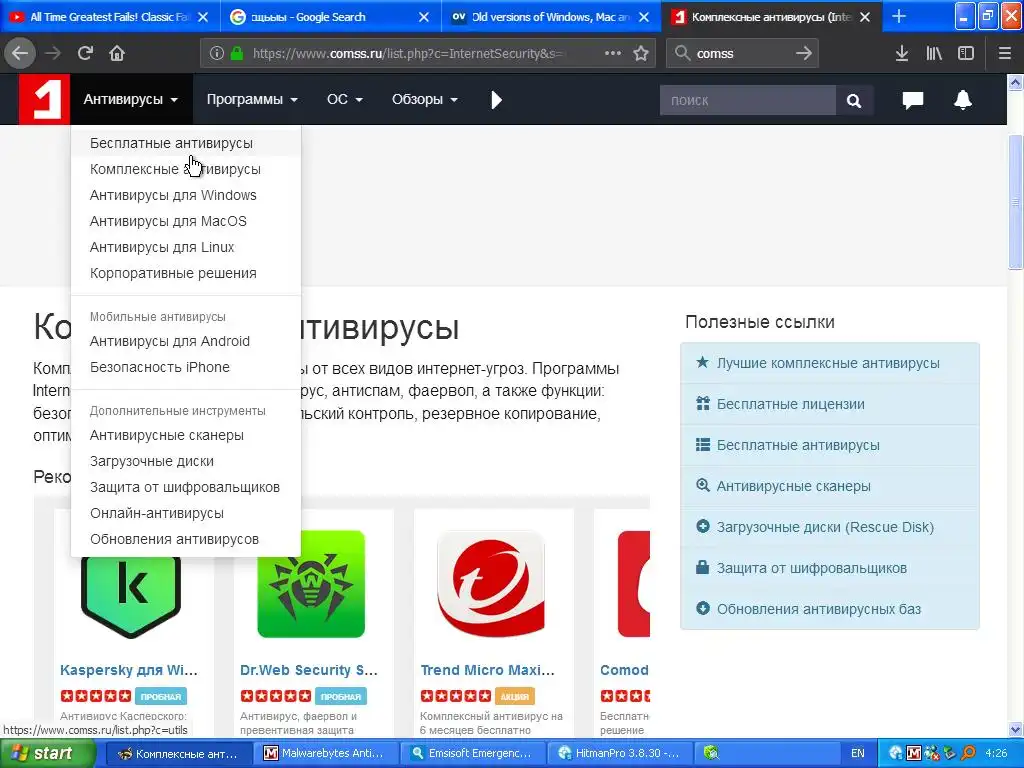
Task: Expand the Антивирусы dropdown menu
Action: 130,99
